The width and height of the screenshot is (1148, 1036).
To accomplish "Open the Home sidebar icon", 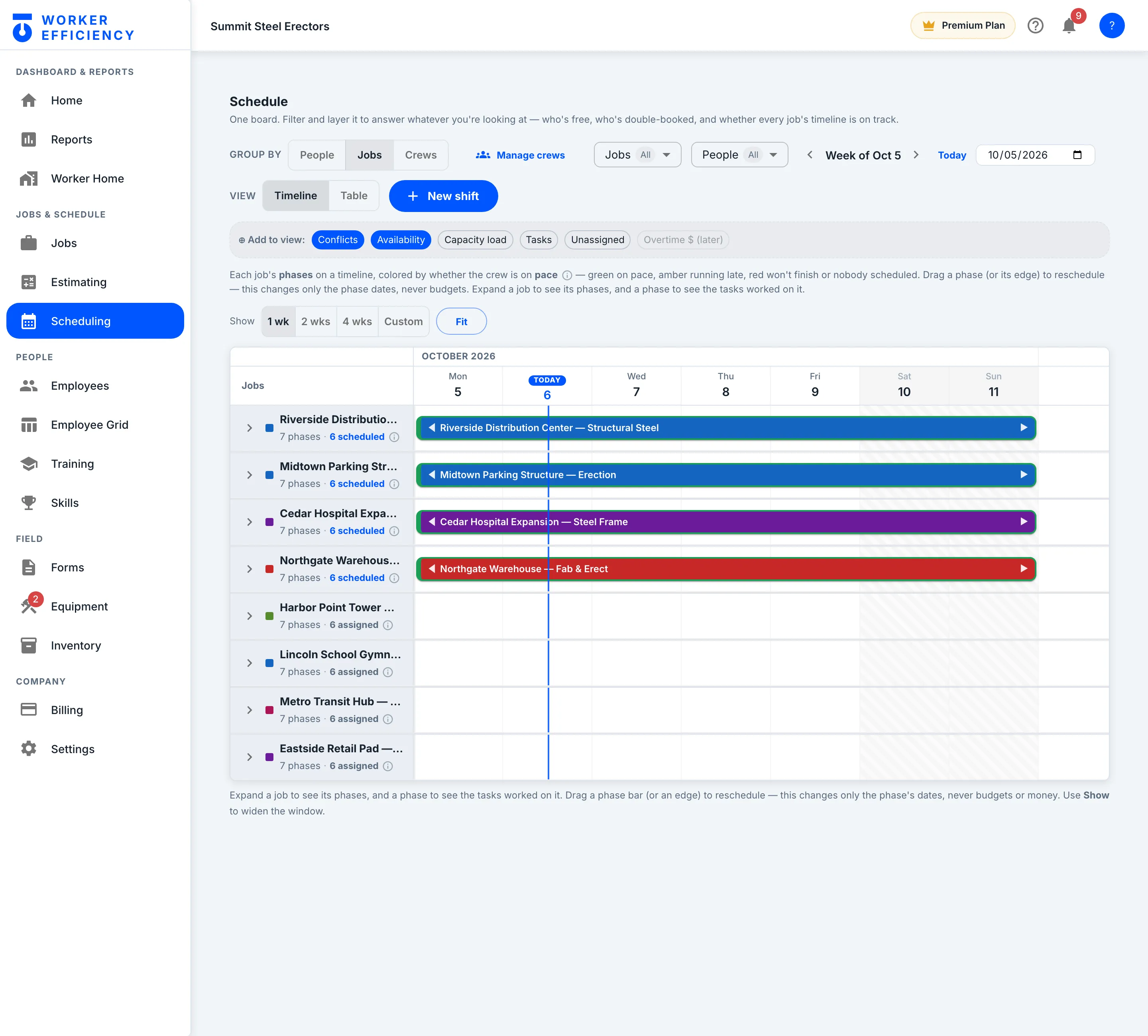I will tap(28, 100).
